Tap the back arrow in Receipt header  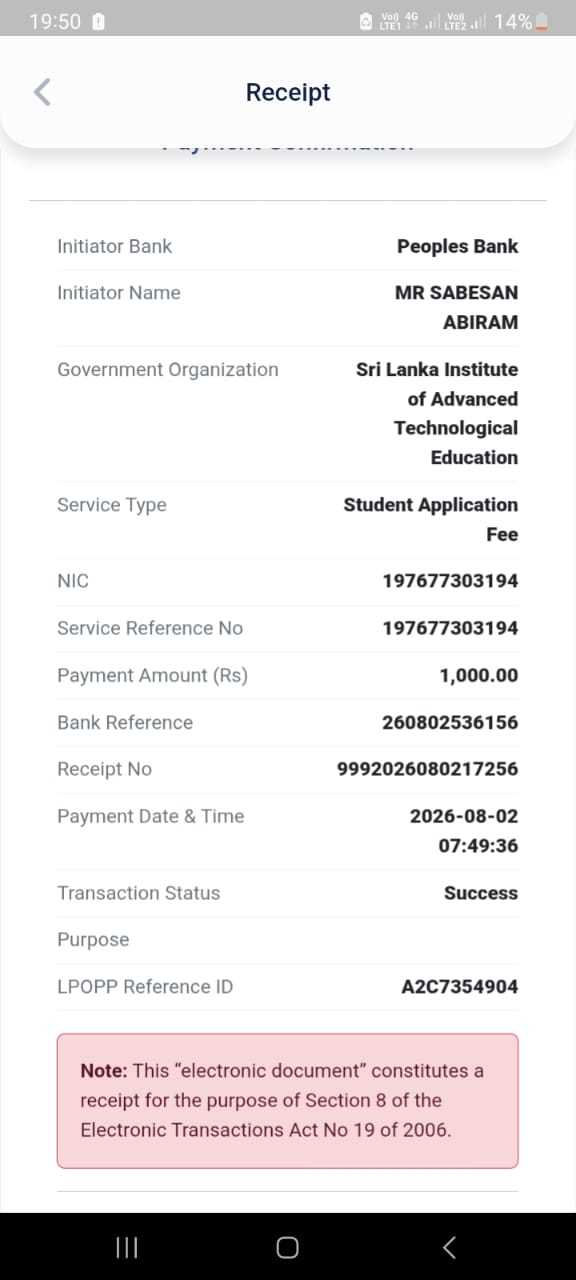[x=42, y=92]
